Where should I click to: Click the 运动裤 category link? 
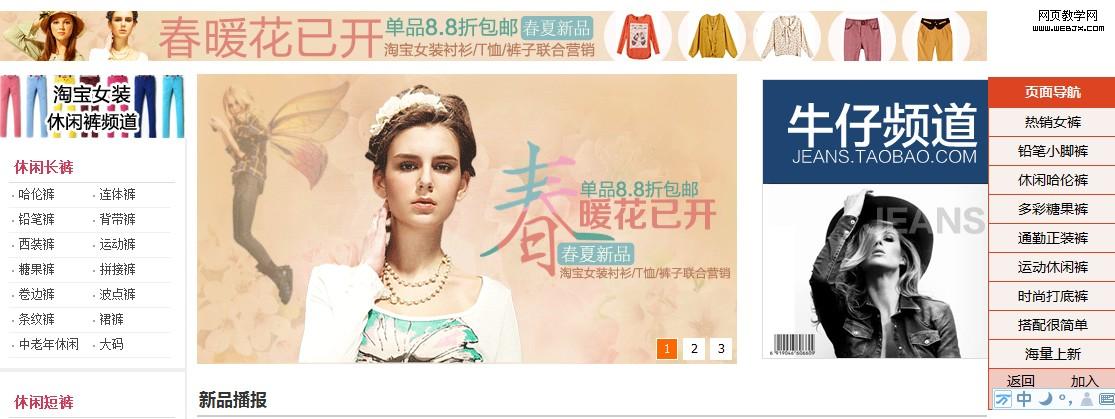117,244
